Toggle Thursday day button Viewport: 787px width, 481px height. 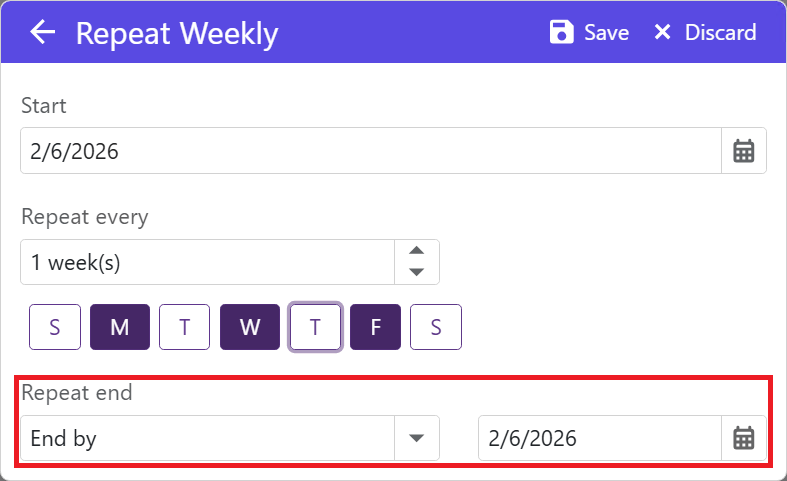click(x=316, y=327)
